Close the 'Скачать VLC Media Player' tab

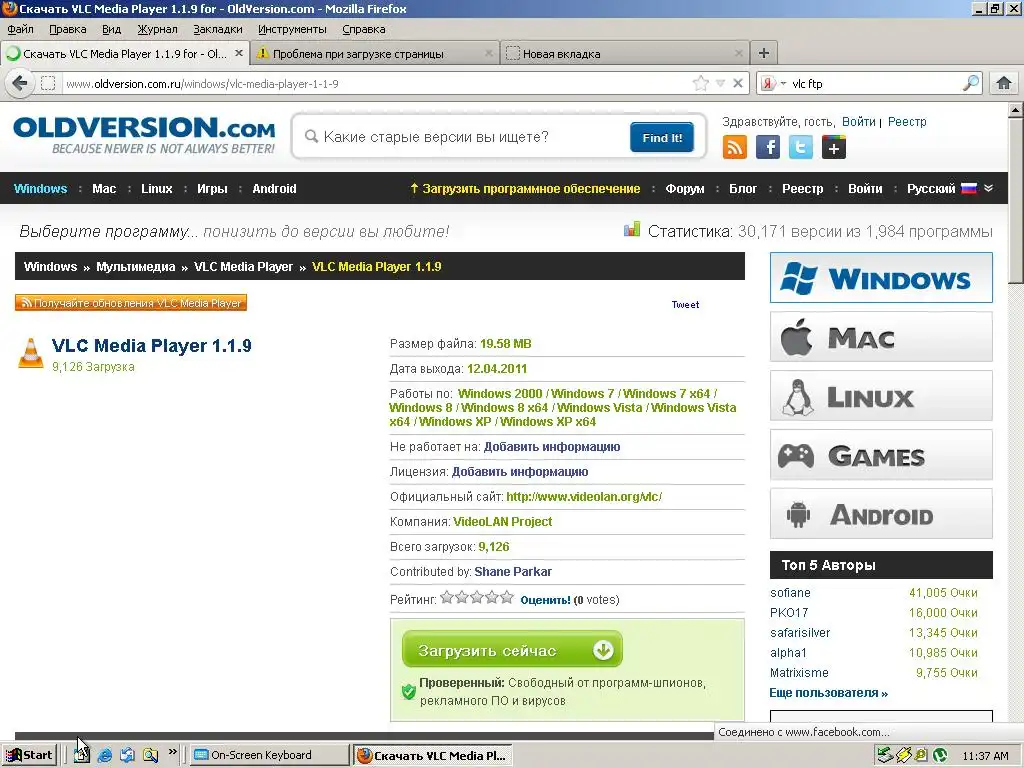click(x=239, y=54)
